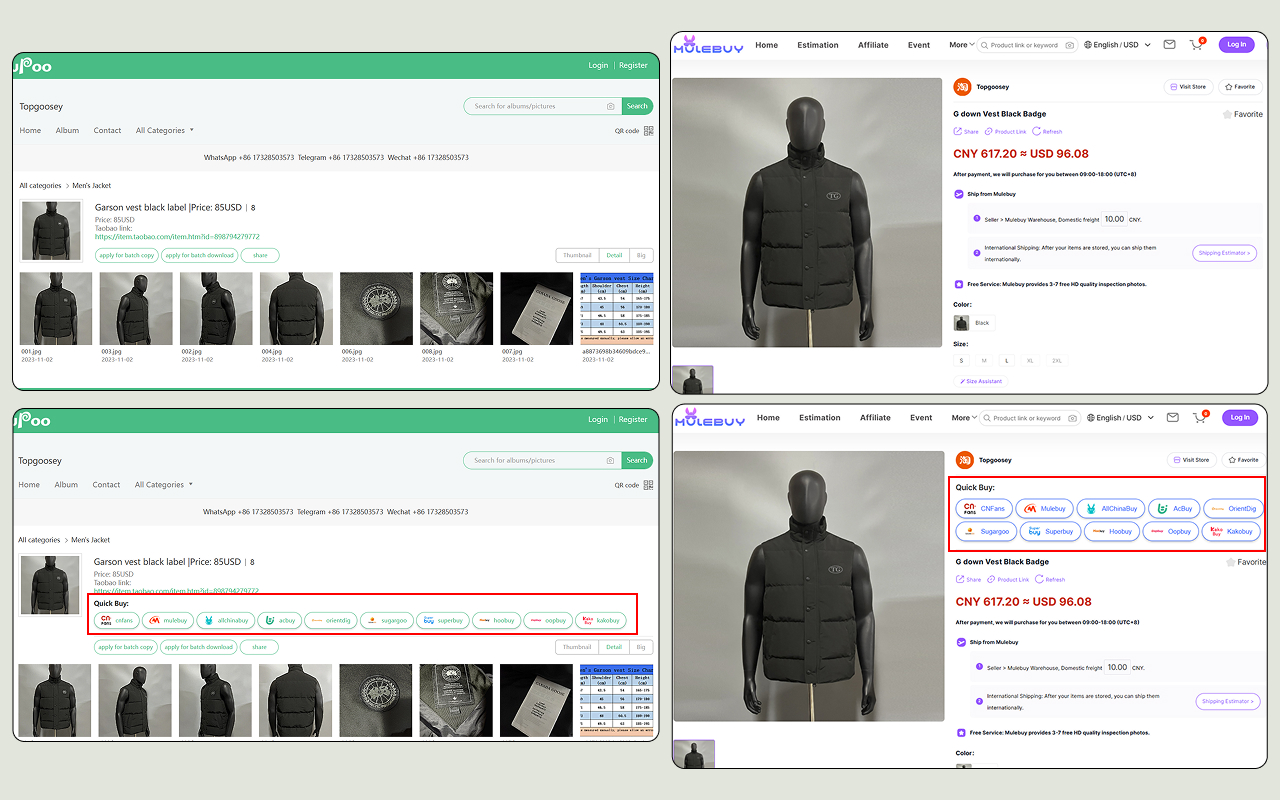Click Log In button, Mulebuy panel without Quick Buy

pyautogui.click(x=1237, y=44)
